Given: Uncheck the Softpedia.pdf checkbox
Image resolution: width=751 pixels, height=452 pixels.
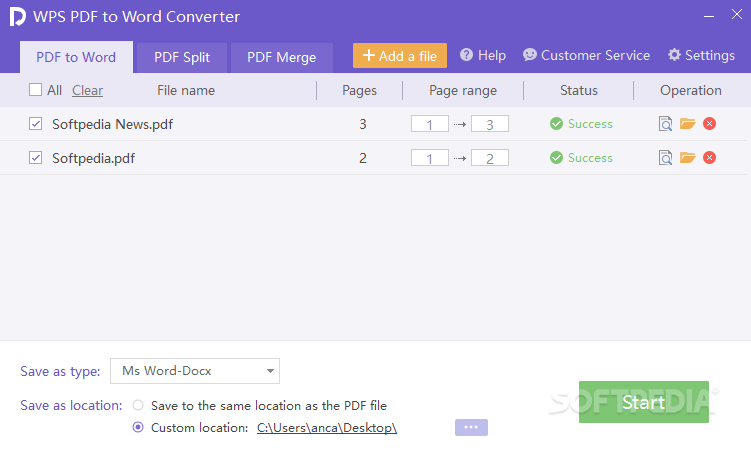Looking at the screenshot, I should click(36, 158).
